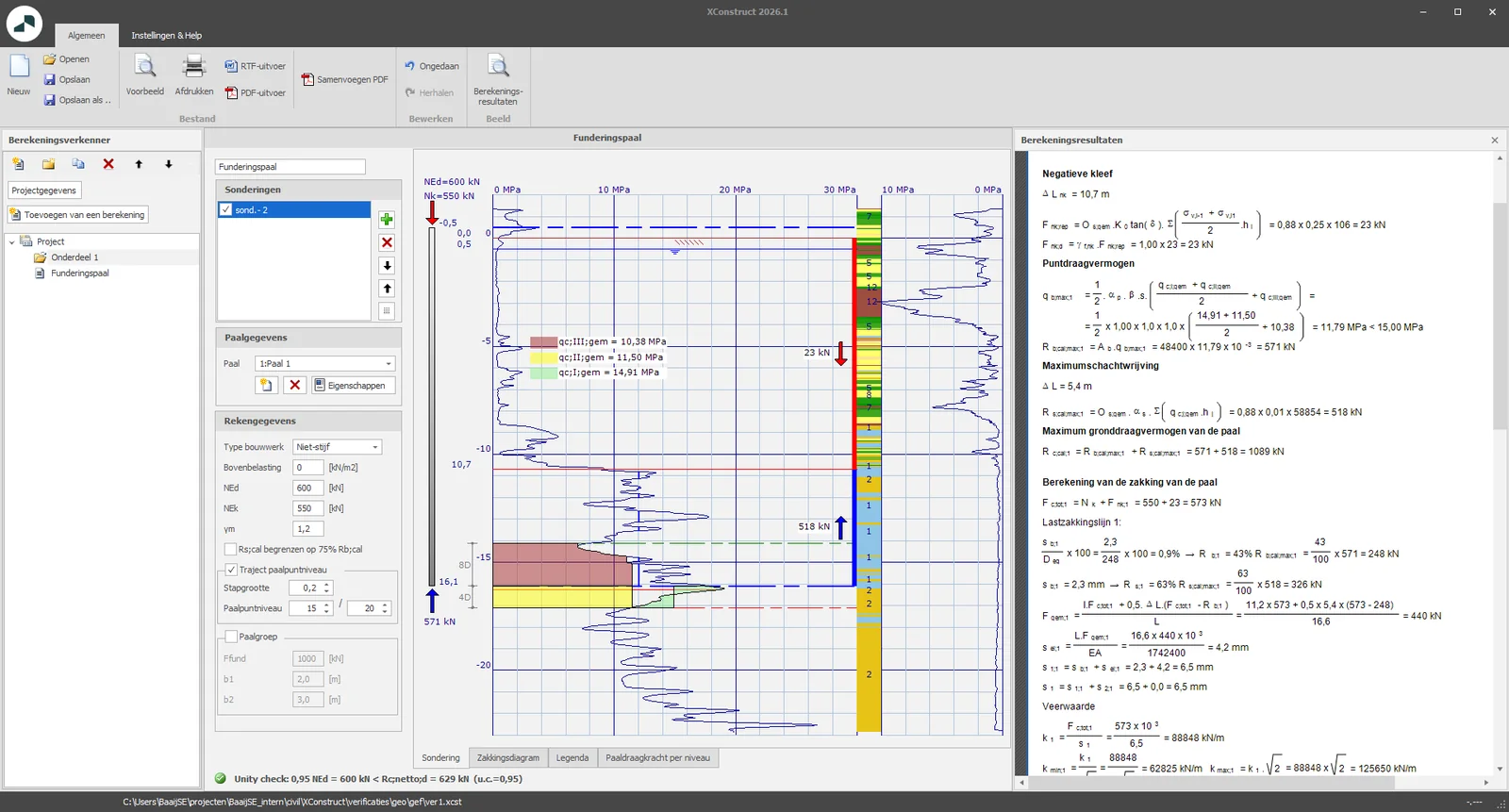Click the qc;III;gem red legend swatch
This screenshot has width=1509, height=812.
(543, 342)
